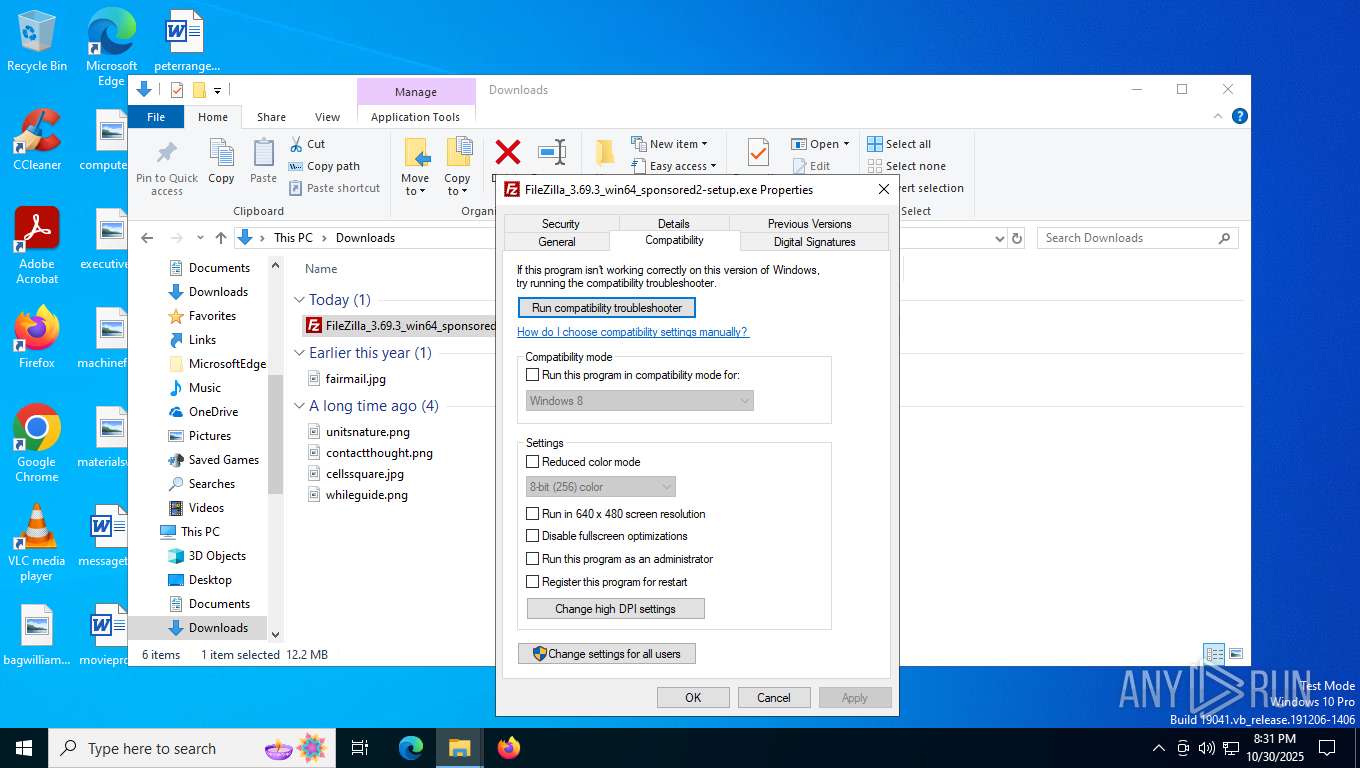Click Edge icon in taskbar

point(411,748)
